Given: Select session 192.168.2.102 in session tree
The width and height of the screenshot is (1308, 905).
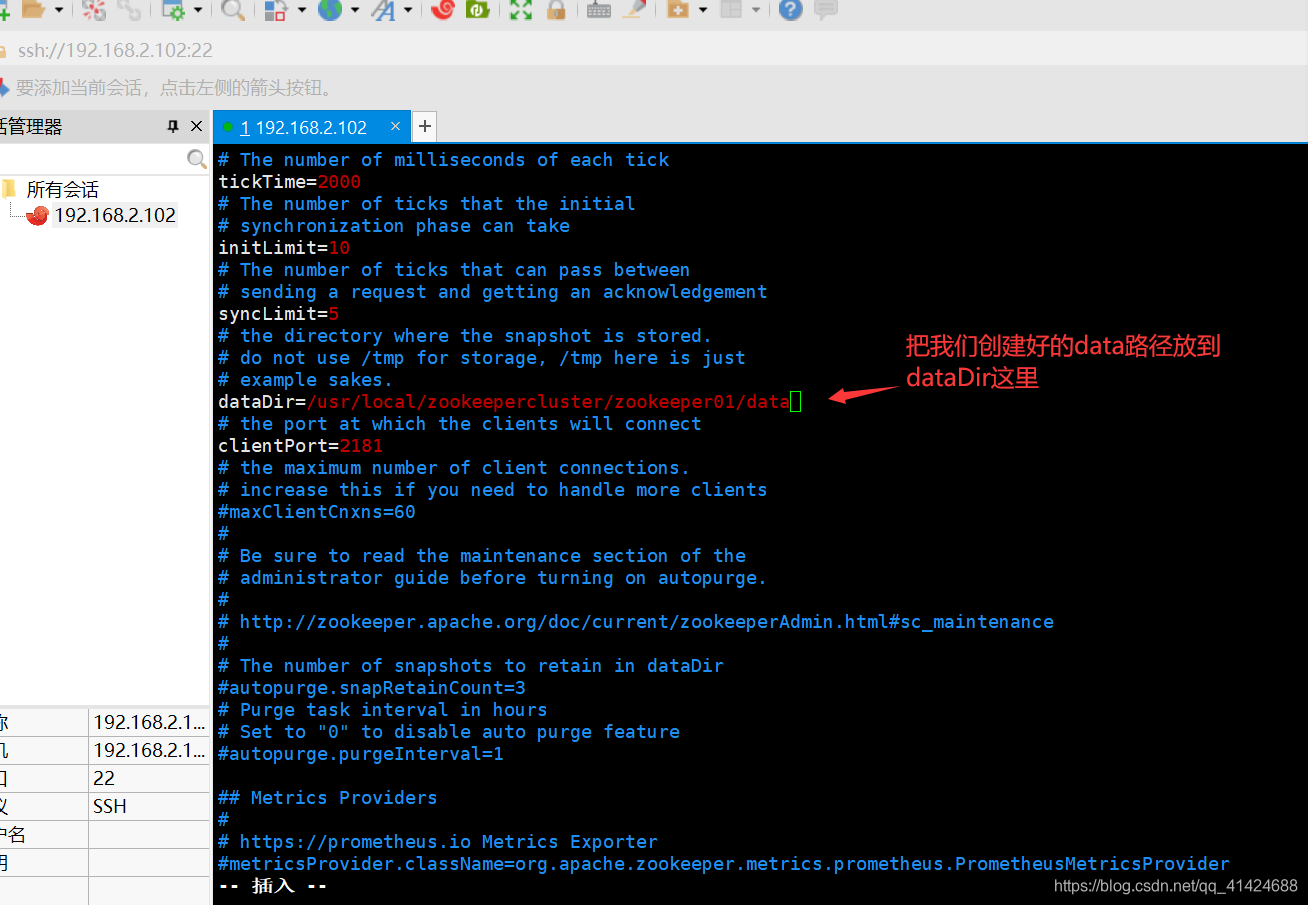Looking at the screenshot, I should point(115,215).
